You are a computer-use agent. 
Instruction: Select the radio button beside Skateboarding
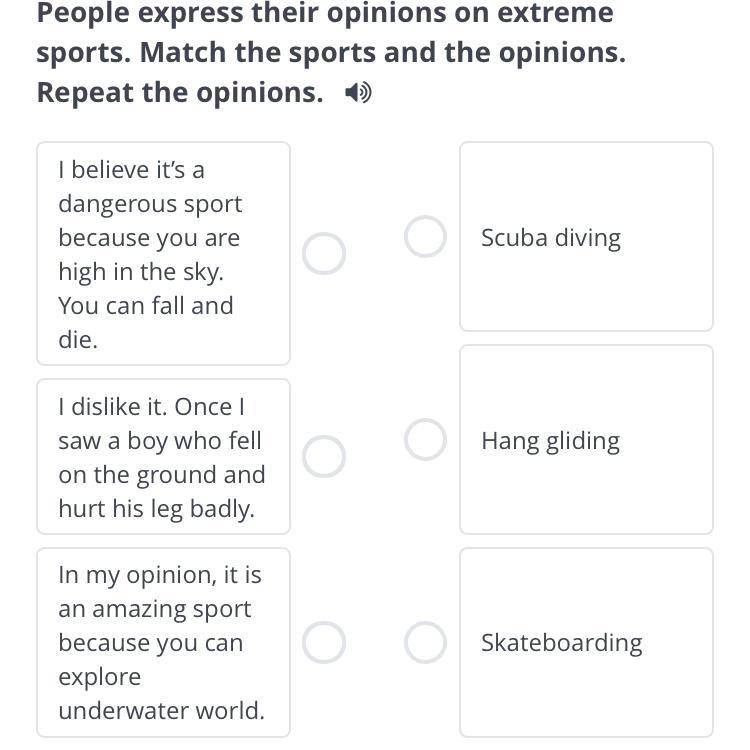(425, 642)
